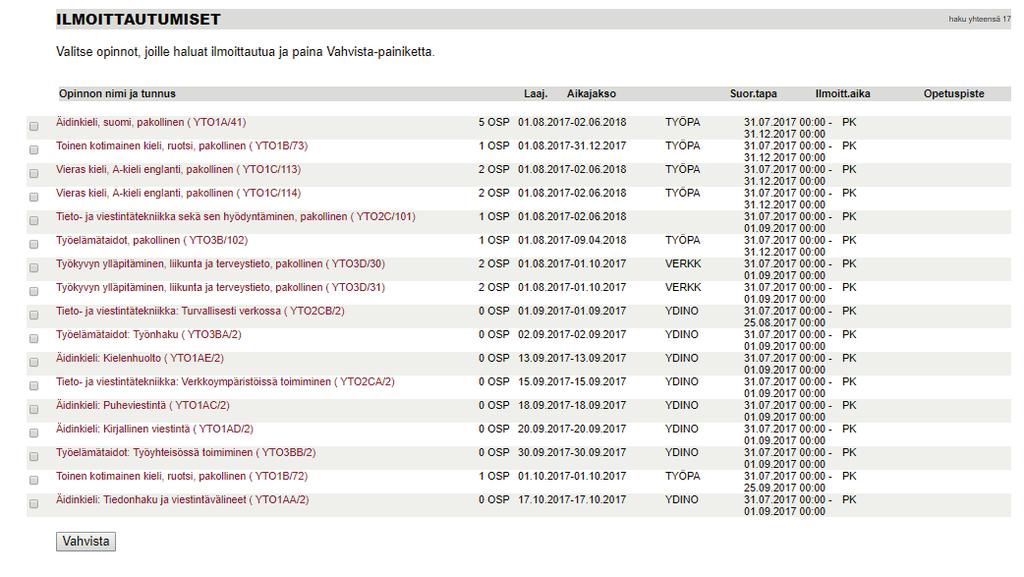Image resolution: width=1024 pixels, height=577 pixels.
Task: Open Tiedonhaku ja viestintävälineet (YTO1AA/2) link
Action: [182, 499]
